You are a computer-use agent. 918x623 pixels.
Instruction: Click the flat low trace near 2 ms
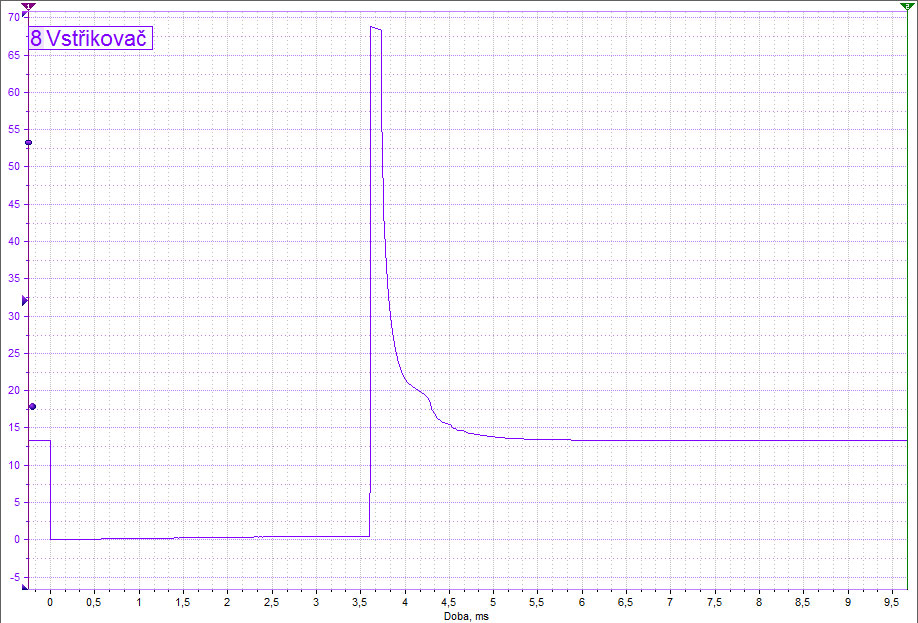[227, 537]
